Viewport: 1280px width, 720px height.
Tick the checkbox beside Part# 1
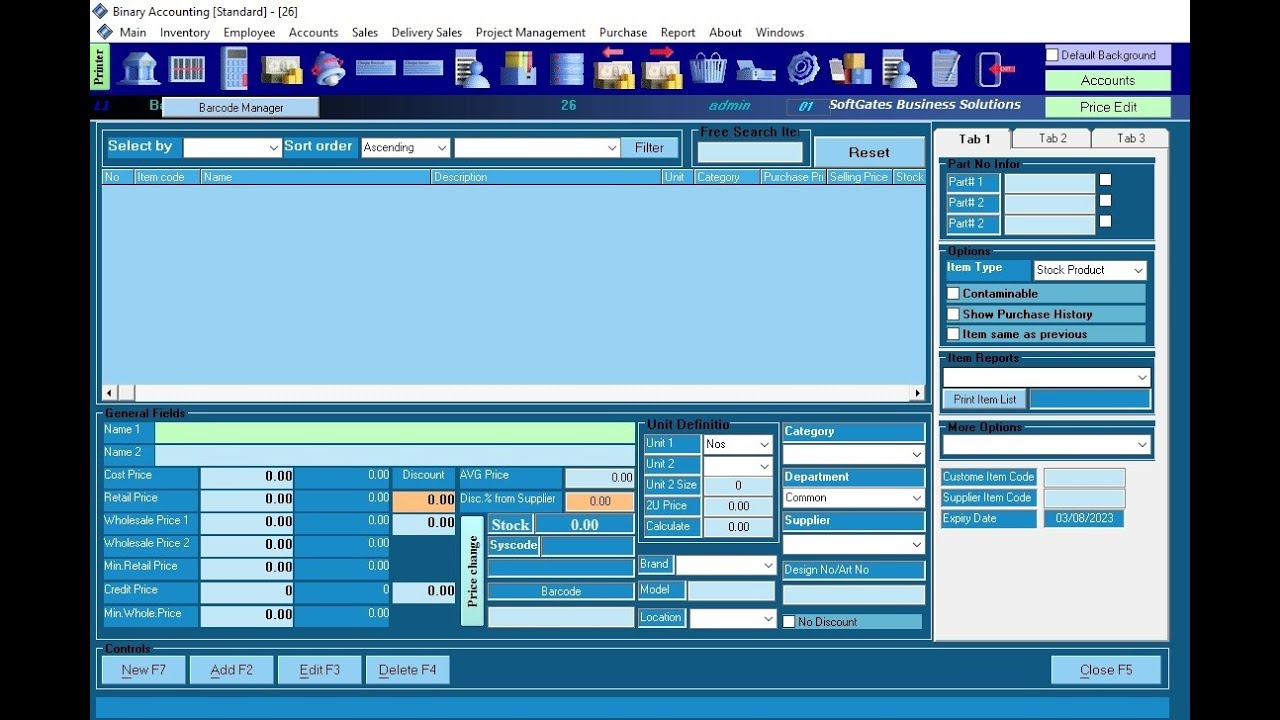[1105, 180]
